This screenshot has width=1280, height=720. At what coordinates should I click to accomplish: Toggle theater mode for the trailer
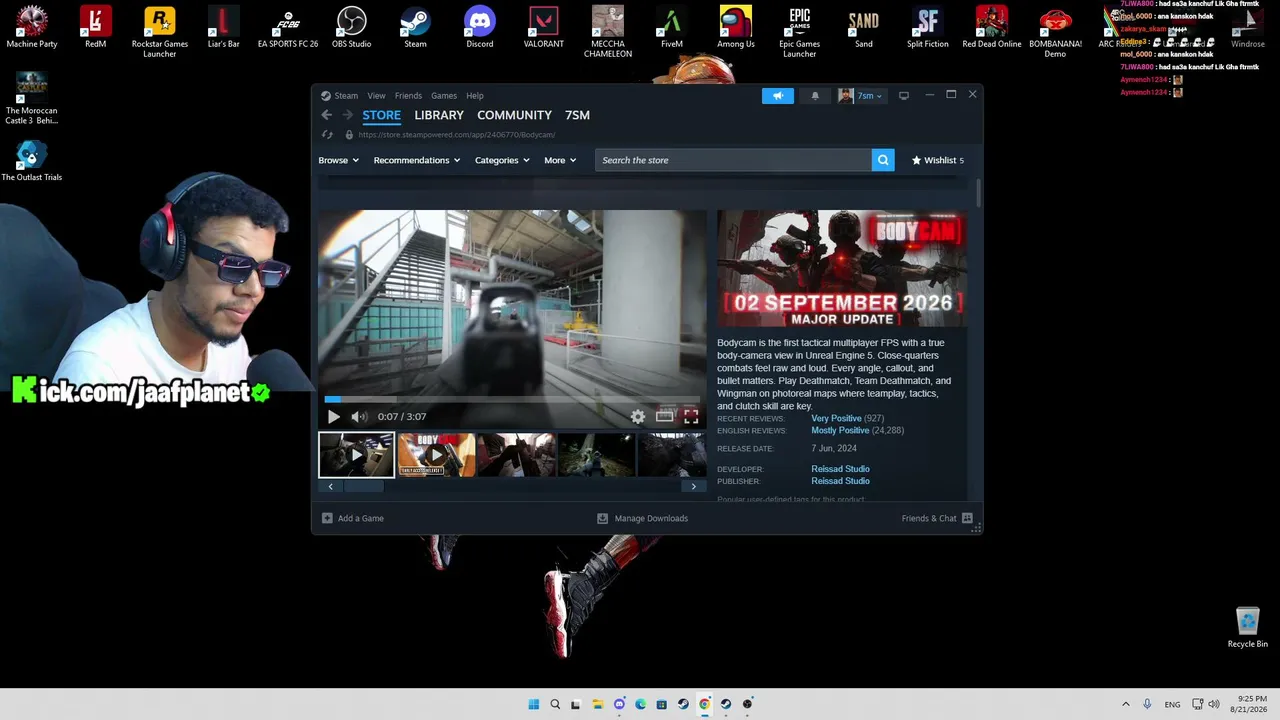click(x=665, y=416)
